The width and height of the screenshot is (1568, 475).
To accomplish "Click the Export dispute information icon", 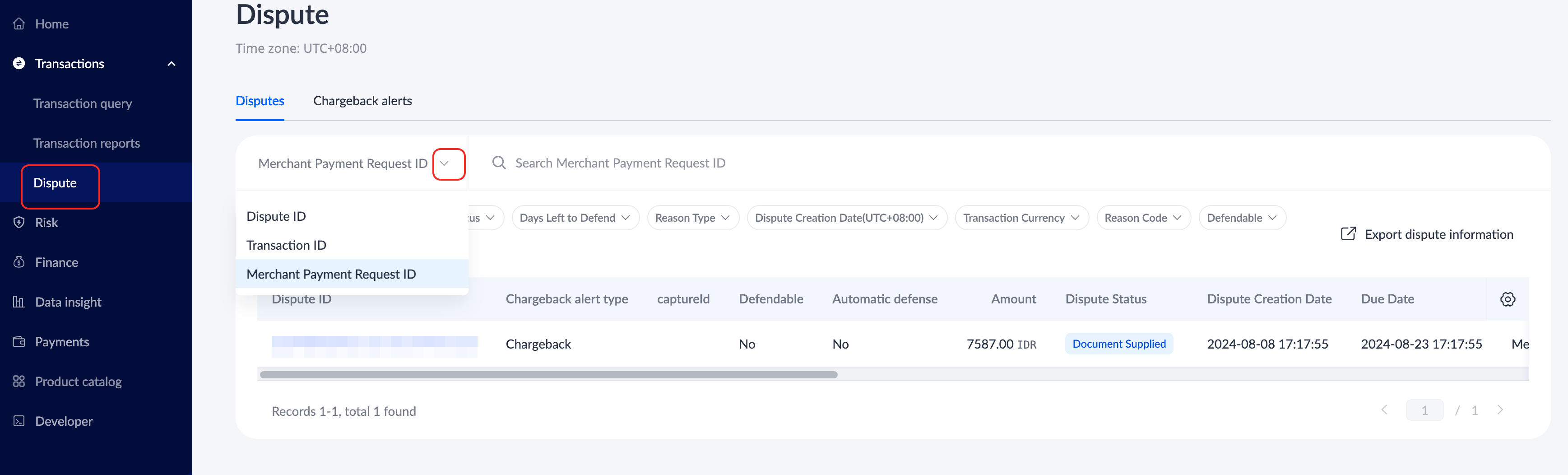I will click(1348, 234).
